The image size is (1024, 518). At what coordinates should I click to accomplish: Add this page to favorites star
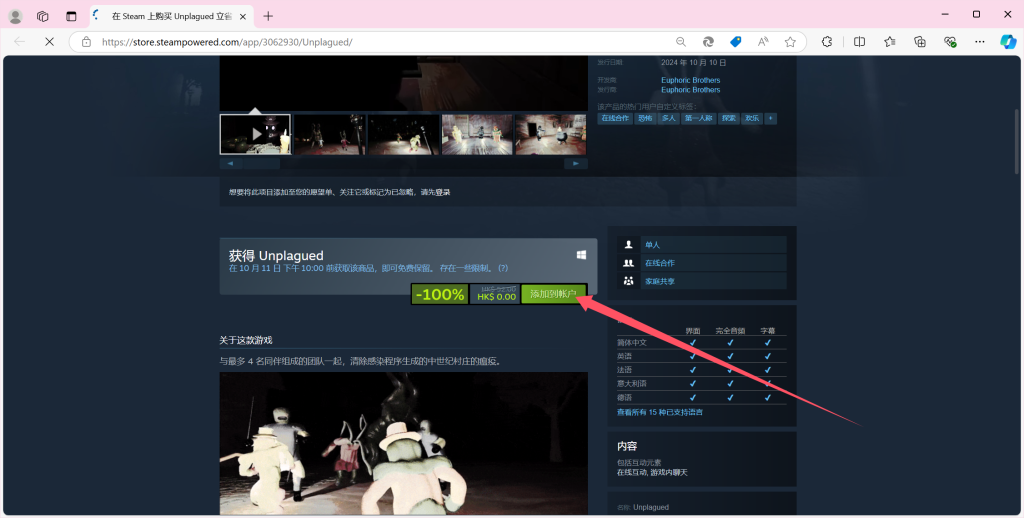click(x=790, y=42)
